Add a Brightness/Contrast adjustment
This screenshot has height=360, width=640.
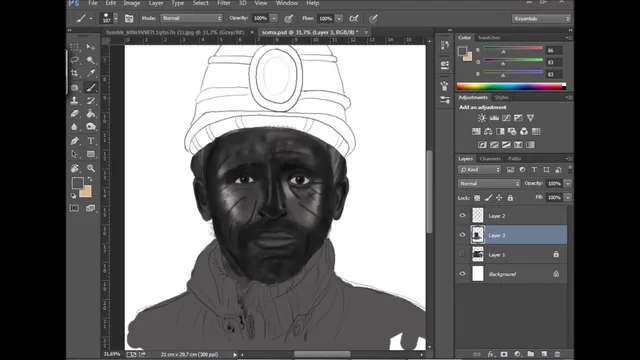tap(482, 118)
